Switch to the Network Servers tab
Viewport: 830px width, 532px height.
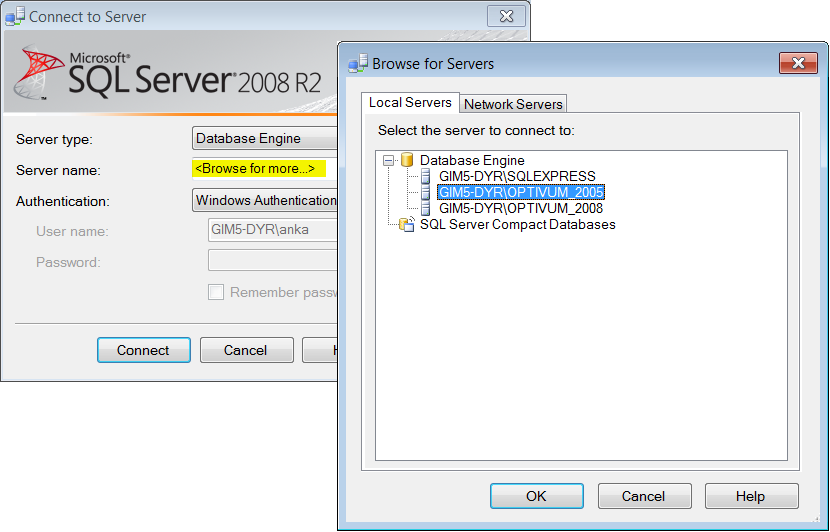tap(513, 104)
